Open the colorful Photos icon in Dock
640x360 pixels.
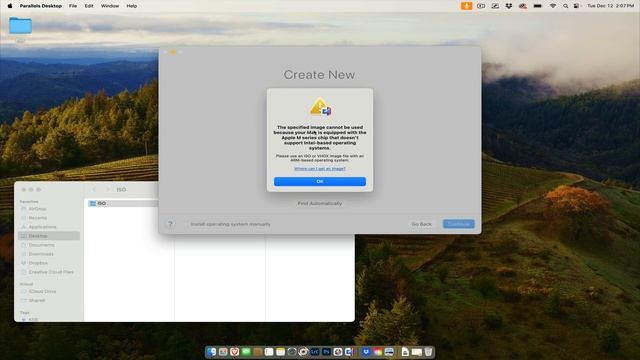[377, 352]
